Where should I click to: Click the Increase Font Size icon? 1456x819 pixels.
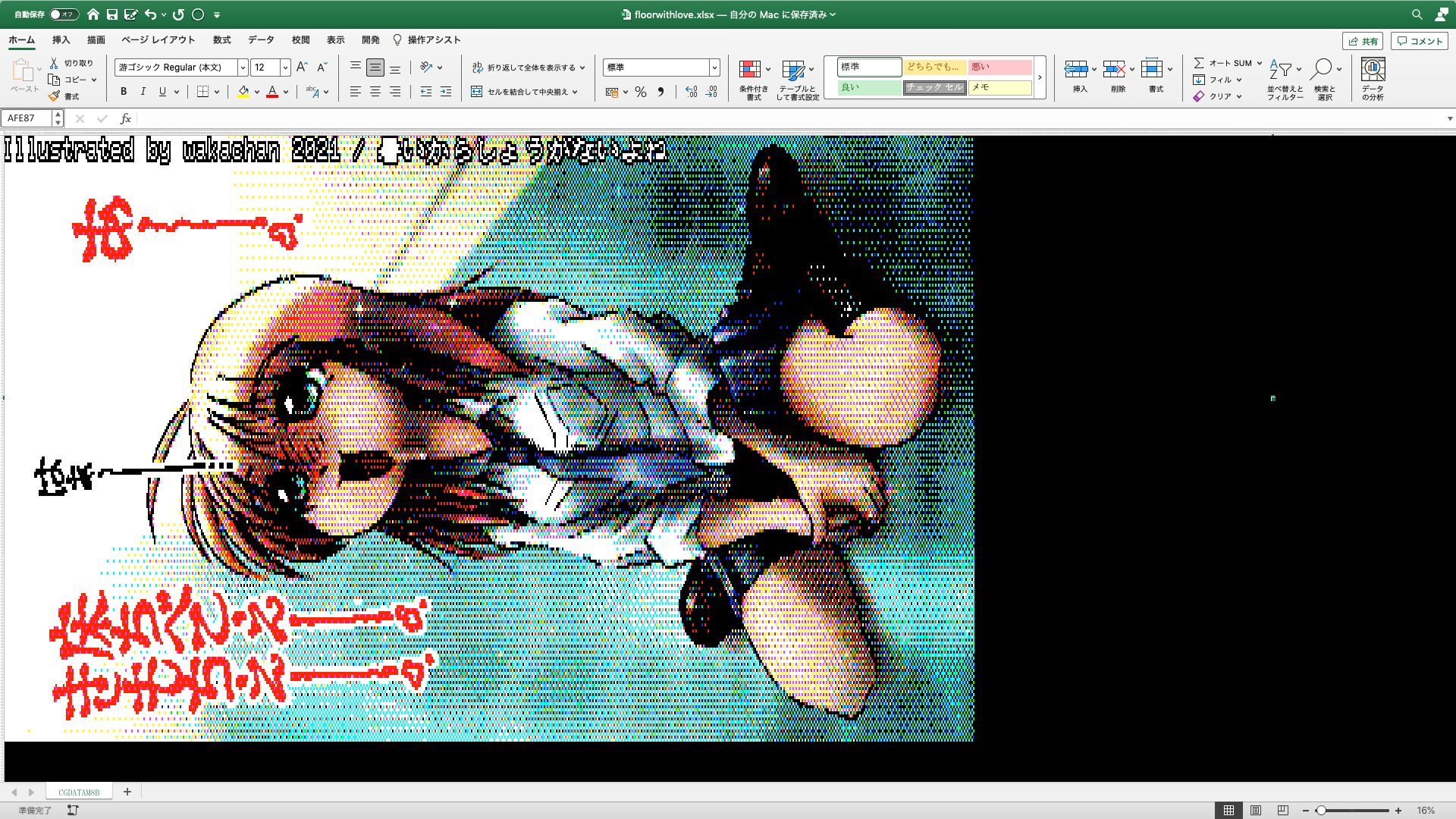pyautogui.click(x=302, y=67)
